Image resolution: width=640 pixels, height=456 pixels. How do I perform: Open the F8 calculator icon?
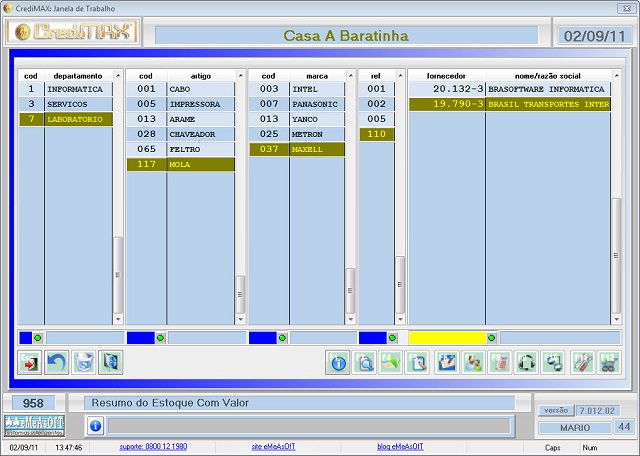[500, 363]
